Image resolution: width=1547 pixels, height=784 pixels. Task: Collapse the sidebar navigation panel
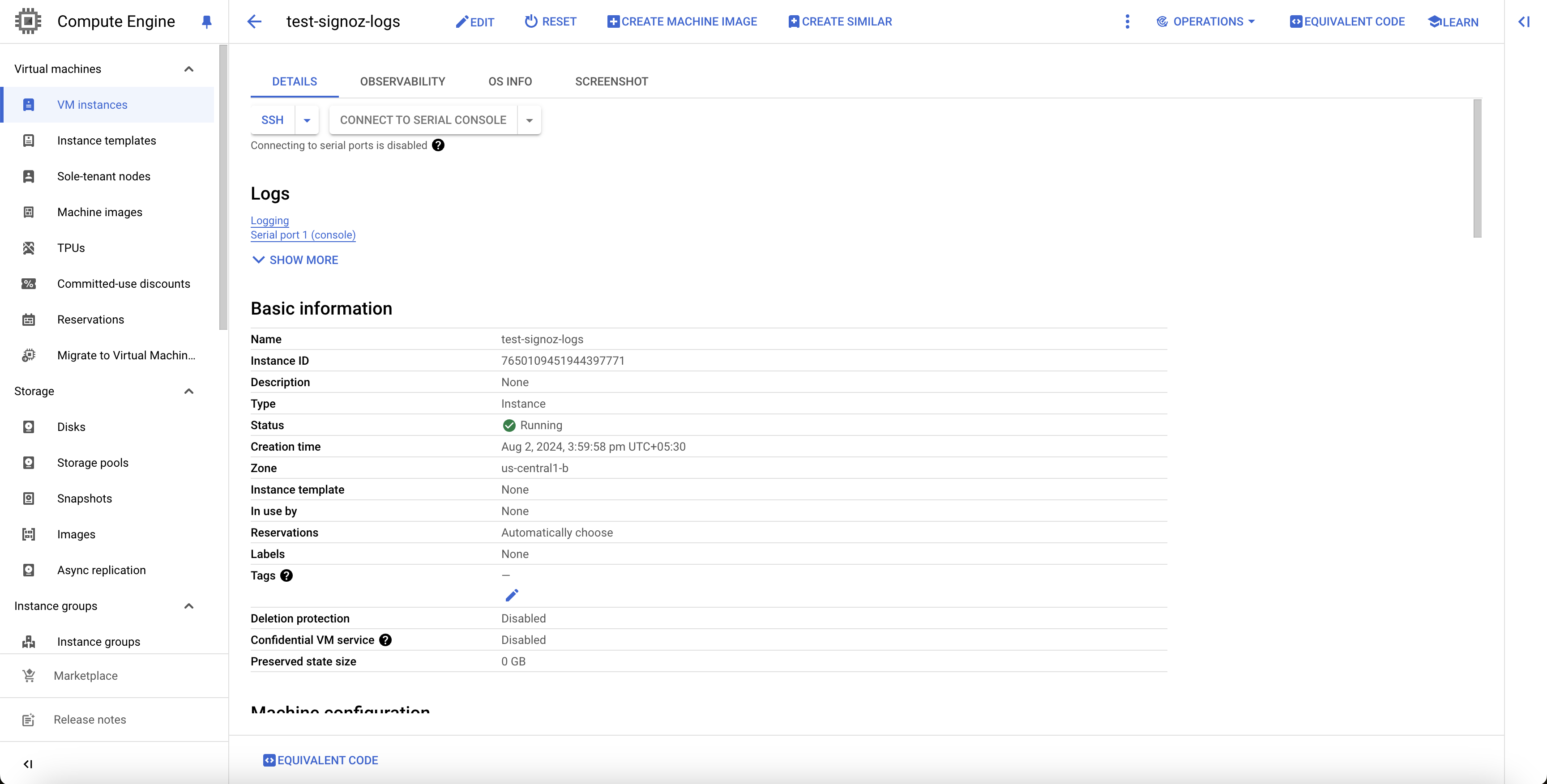point(28,763)
